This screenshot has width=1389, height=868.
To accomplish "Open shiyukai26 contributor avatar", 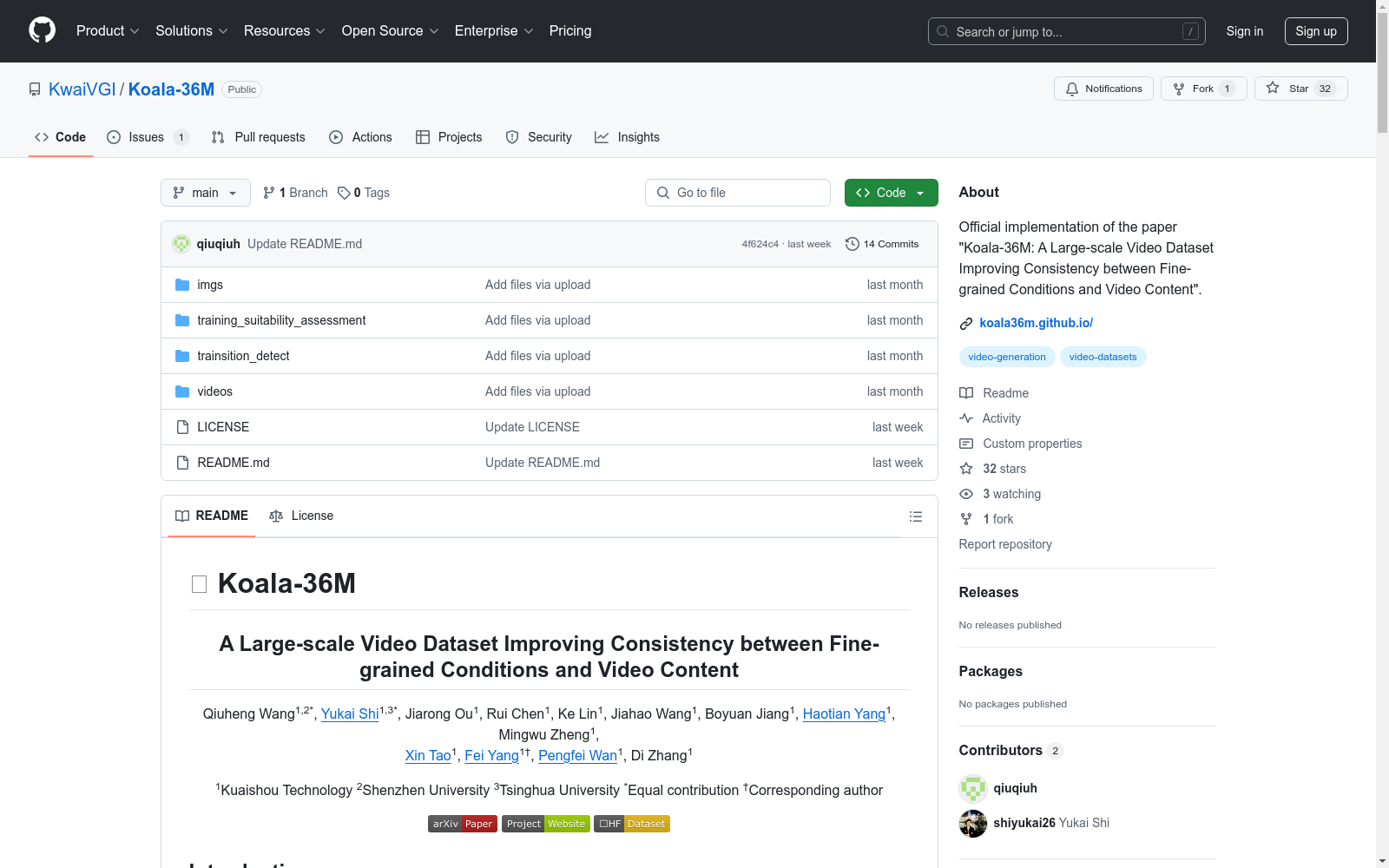I will [973, 823].
